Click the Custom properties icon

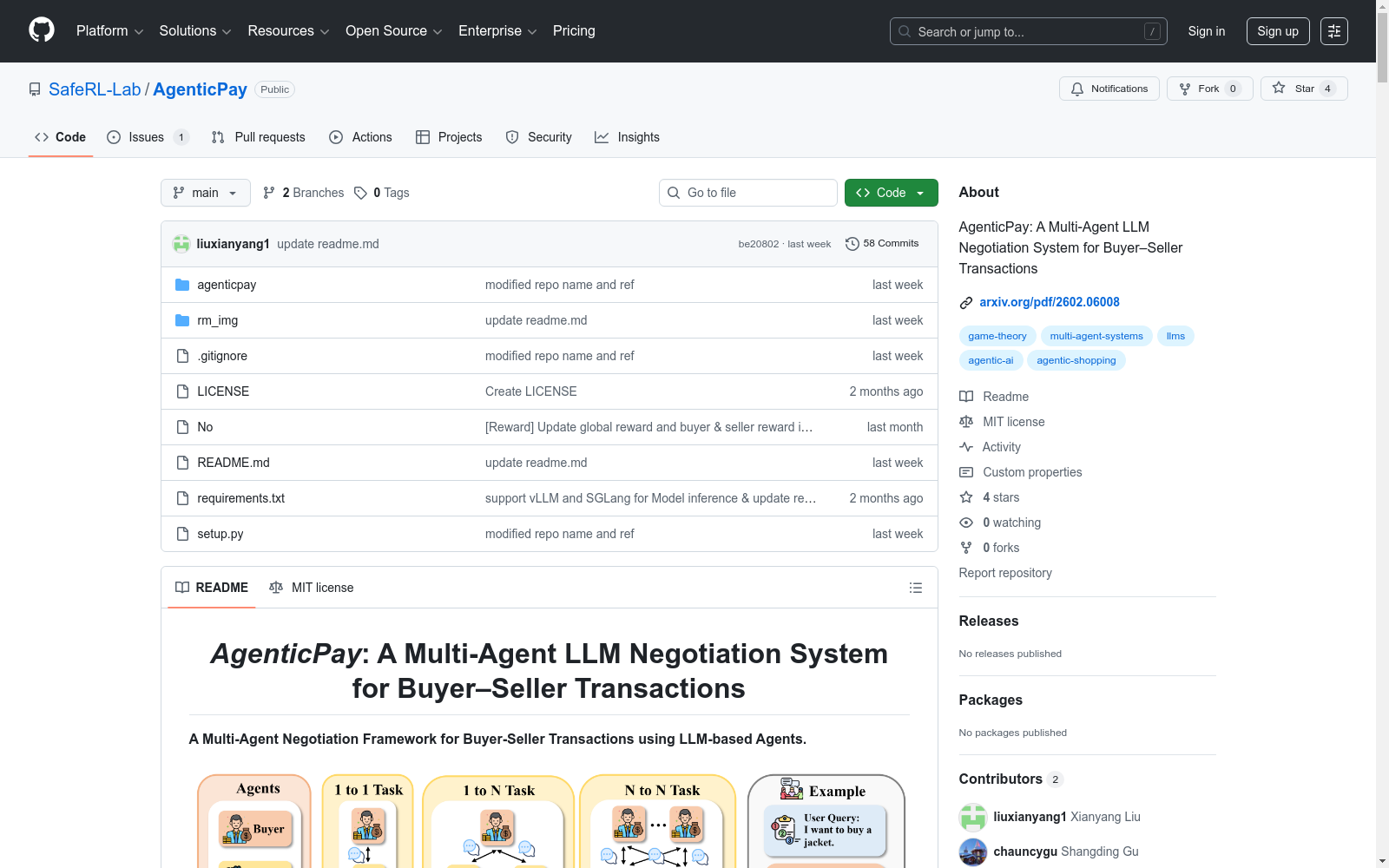click(966, 472)
